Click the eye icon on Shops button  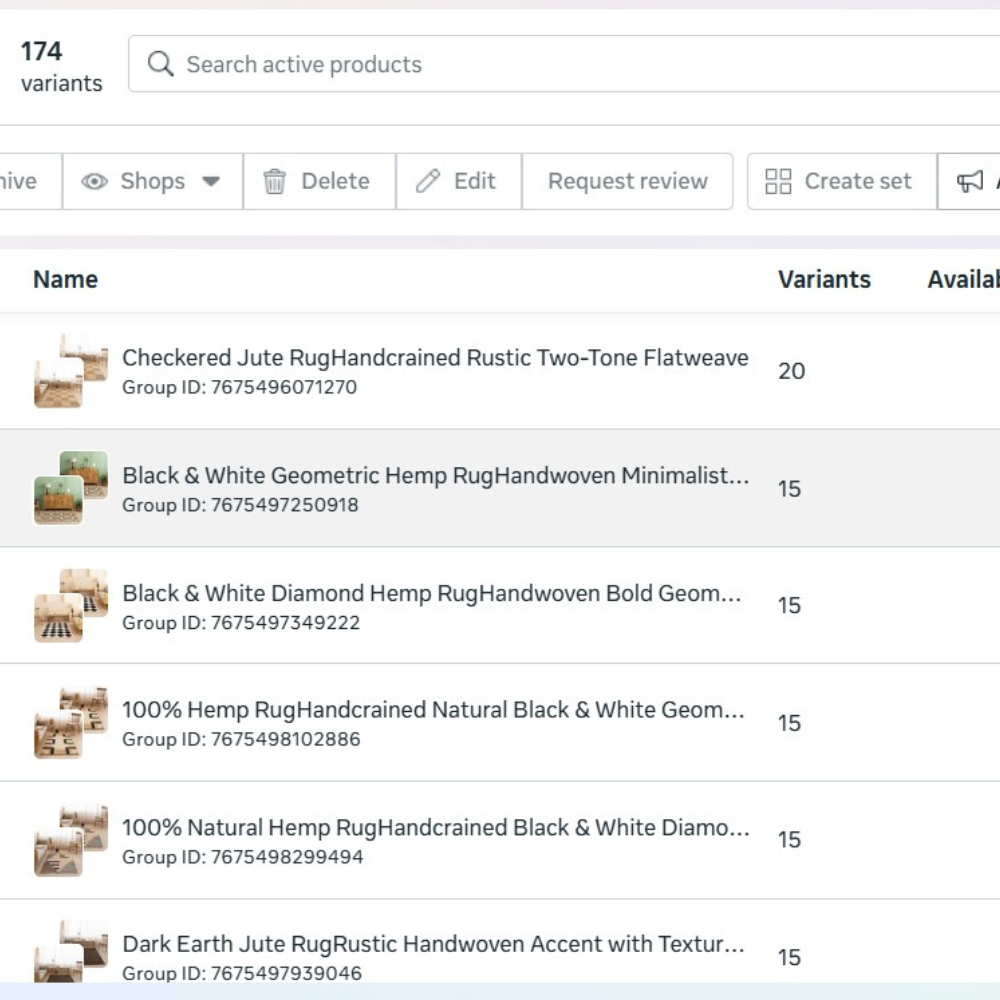click(x=95, y=181)
